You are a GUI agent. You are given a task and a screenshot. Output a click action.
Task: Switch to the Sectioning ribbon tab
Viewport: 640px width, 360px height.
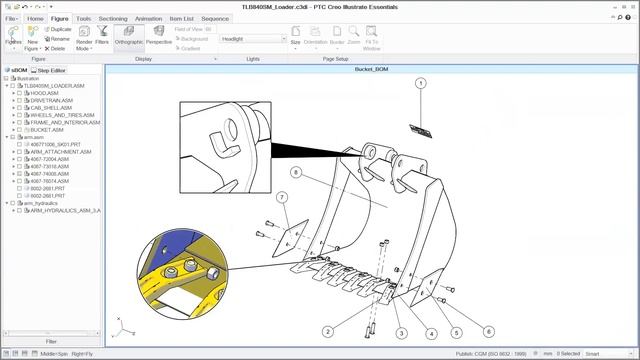[x=113, y=19]
